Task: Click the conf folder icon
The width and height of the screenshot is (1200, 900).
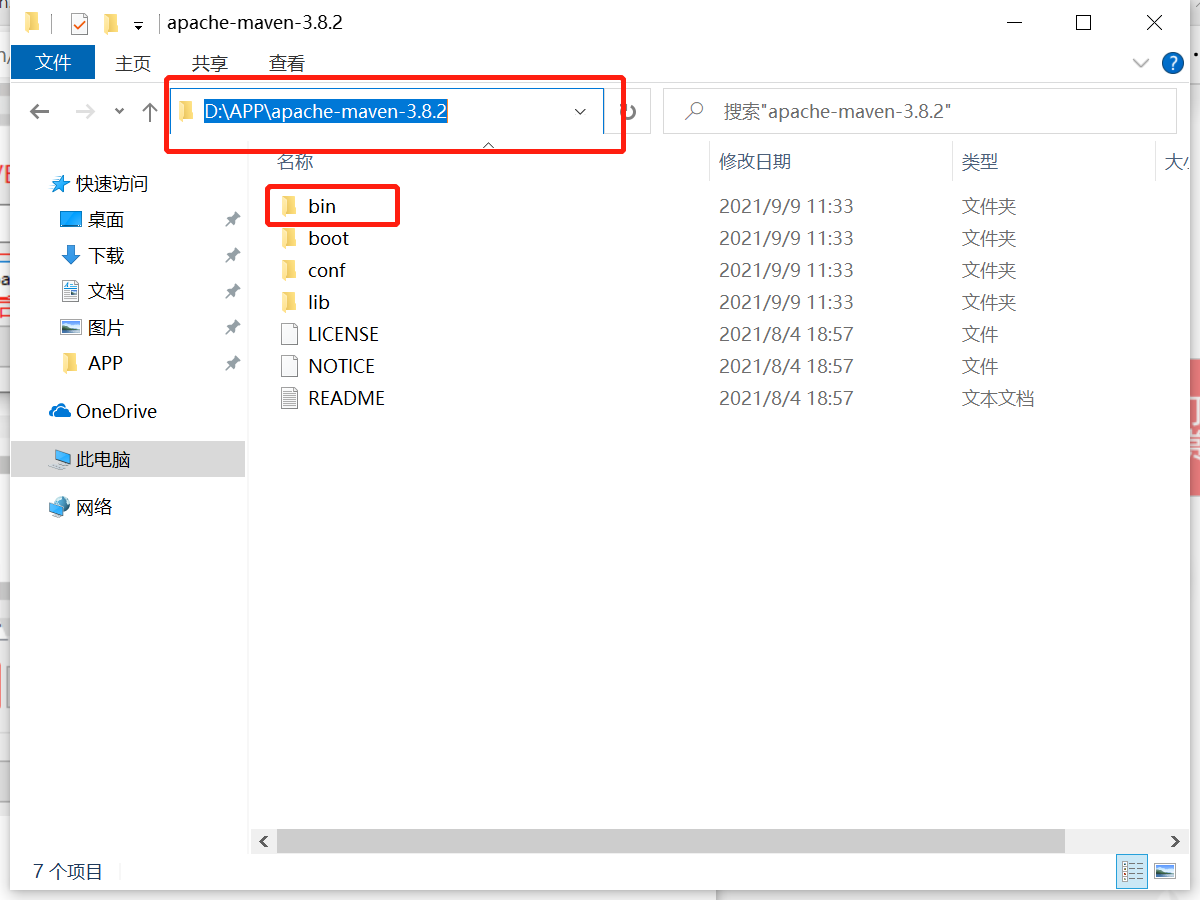Action: pyautogui.click(x=289, y=270)
